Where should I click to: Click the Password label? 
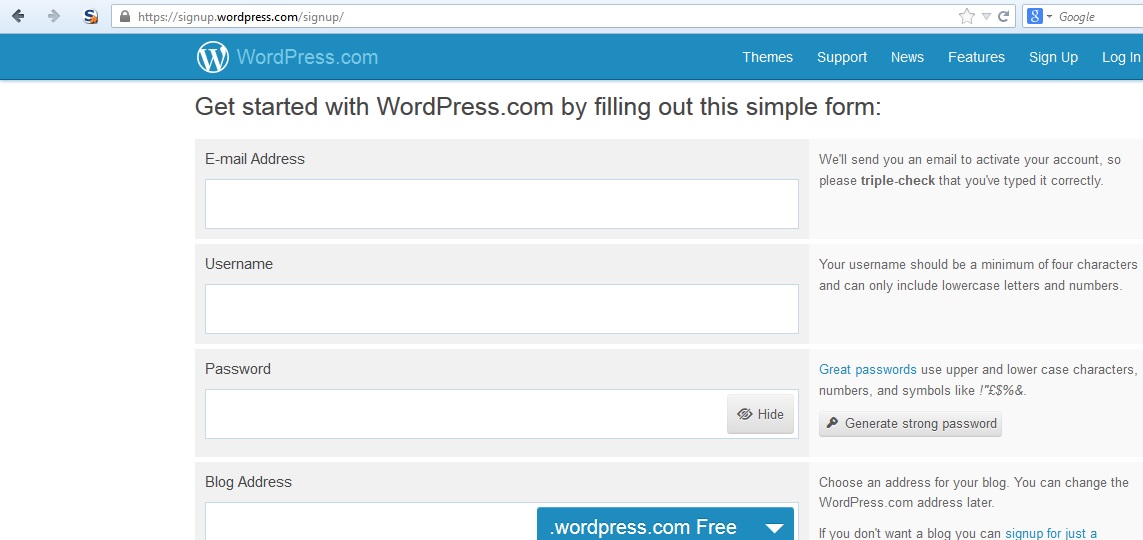[x=238, y=369]
